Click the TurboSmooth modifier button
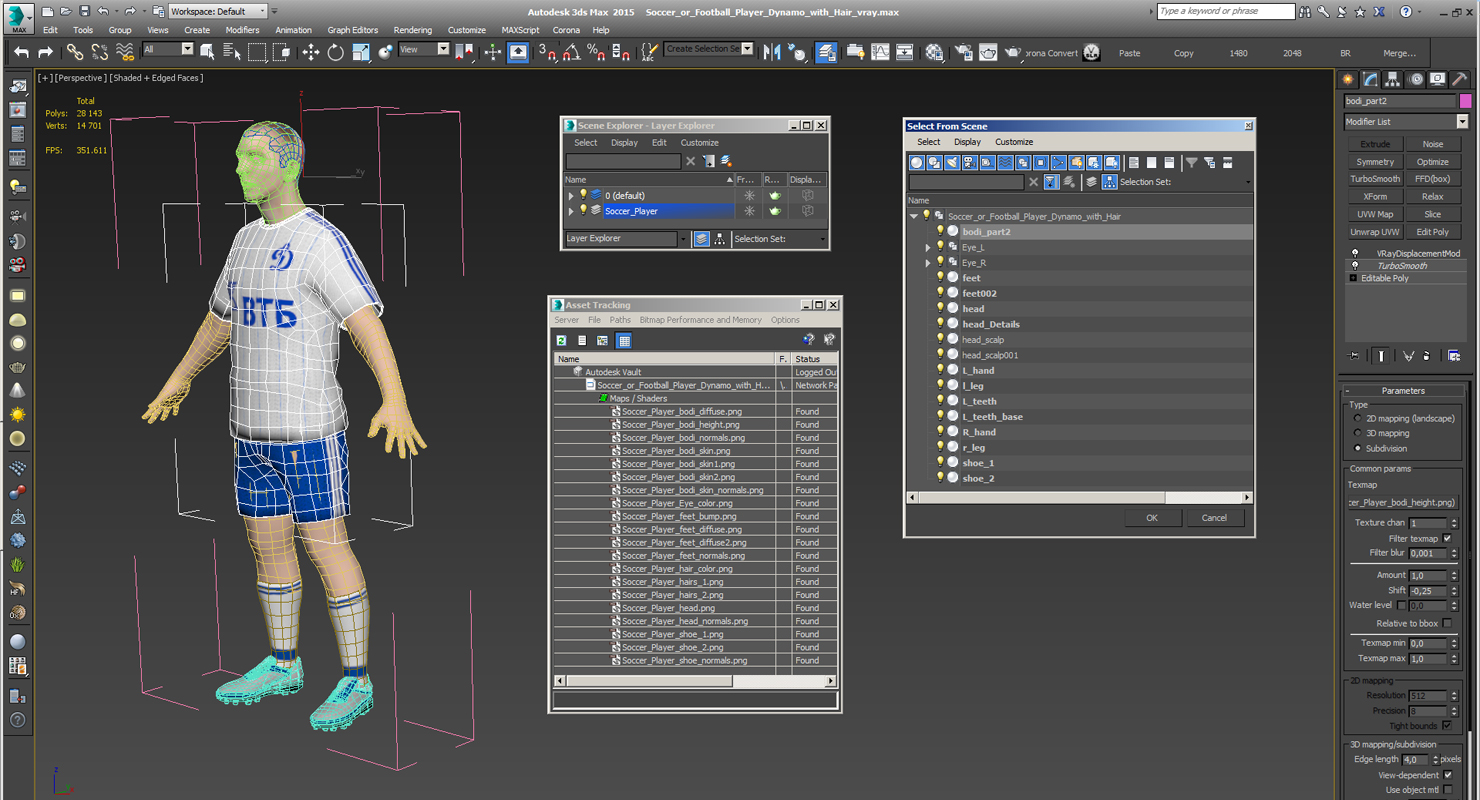The image size is (1480, 800). (1375, 179)
